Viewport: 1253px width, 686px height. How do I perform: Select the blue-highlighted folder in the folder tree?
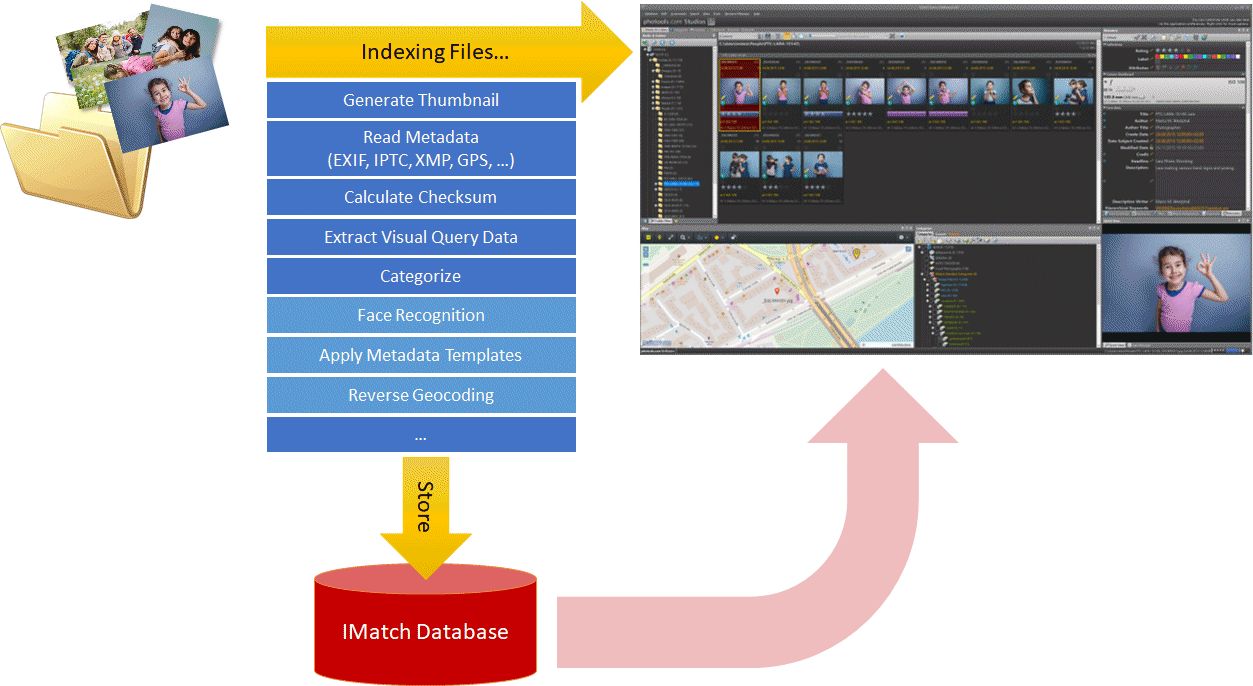point(681,183)
